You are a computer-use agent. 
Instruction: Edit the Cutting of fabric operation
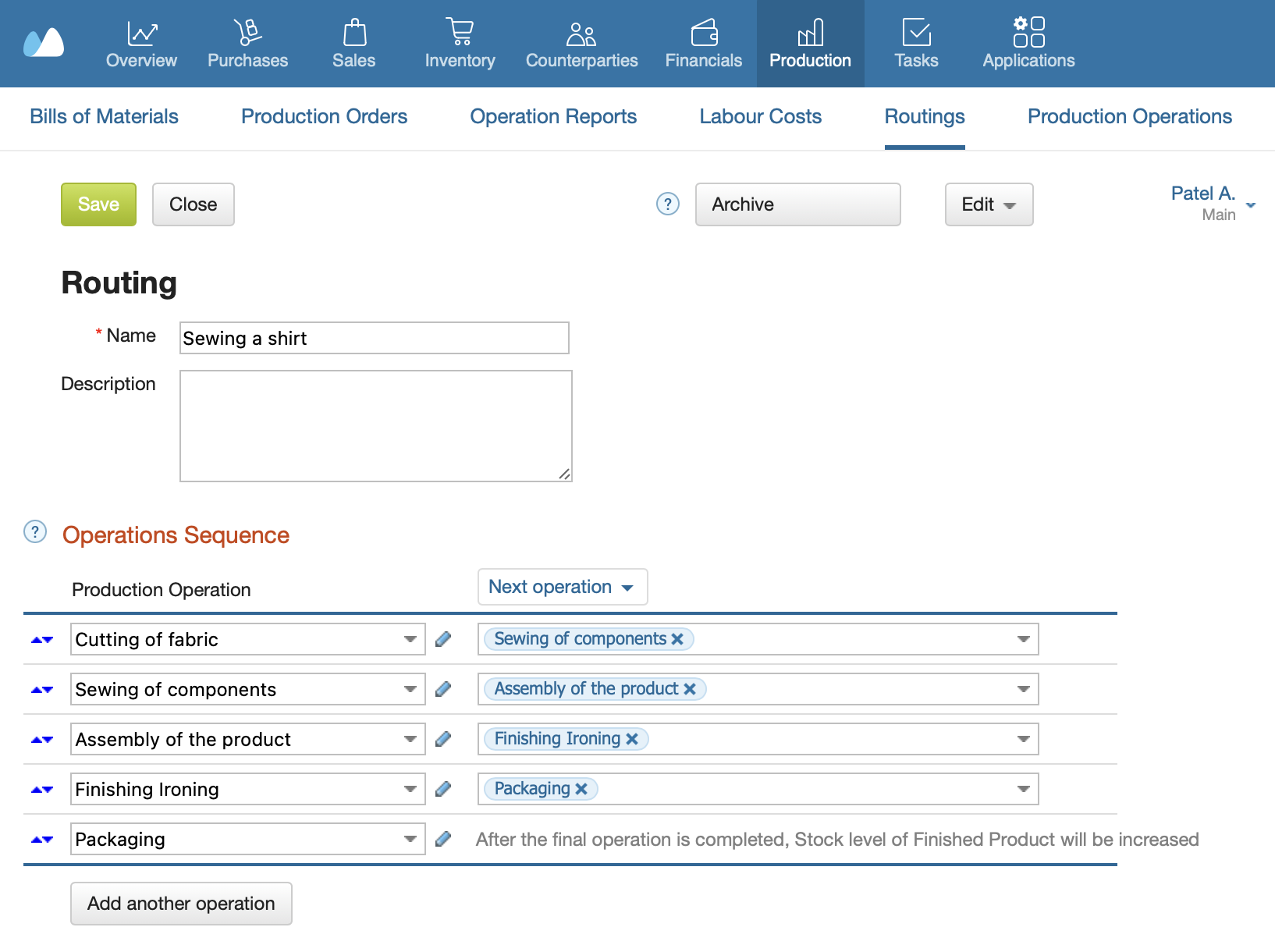click(x=443, y=639)
